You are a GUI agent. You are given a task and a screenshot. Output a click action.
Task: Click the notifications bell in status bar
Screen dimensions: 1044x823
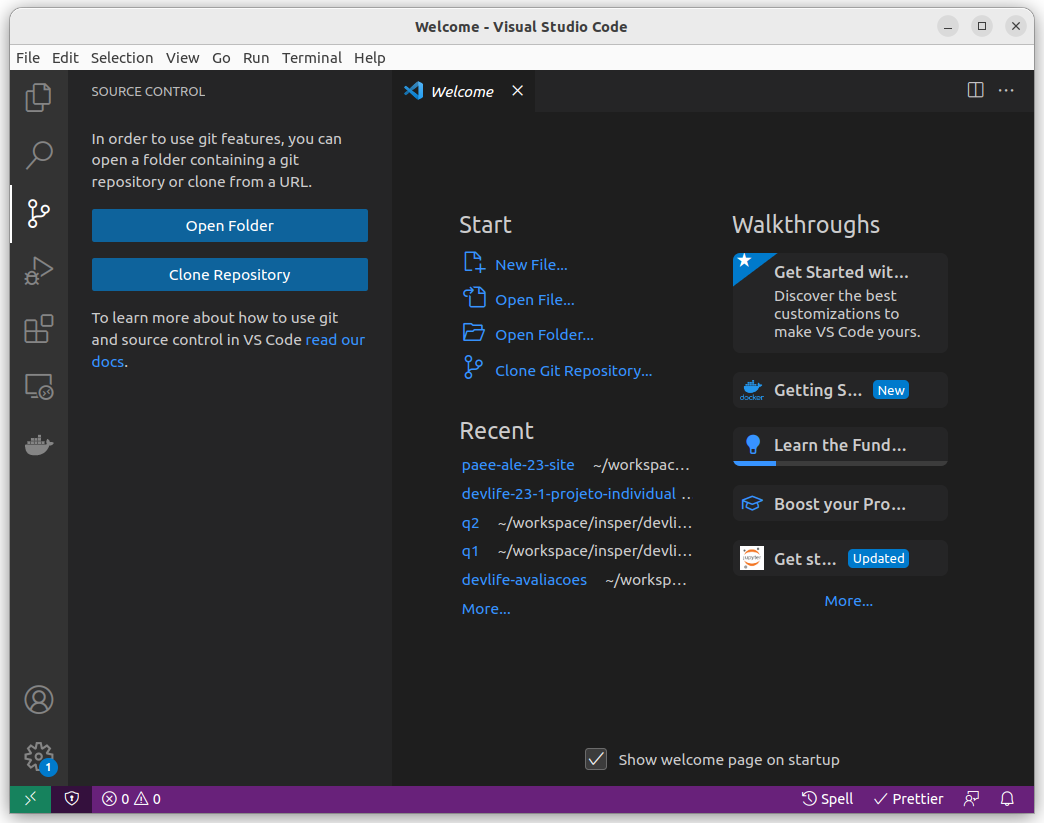1008,799
